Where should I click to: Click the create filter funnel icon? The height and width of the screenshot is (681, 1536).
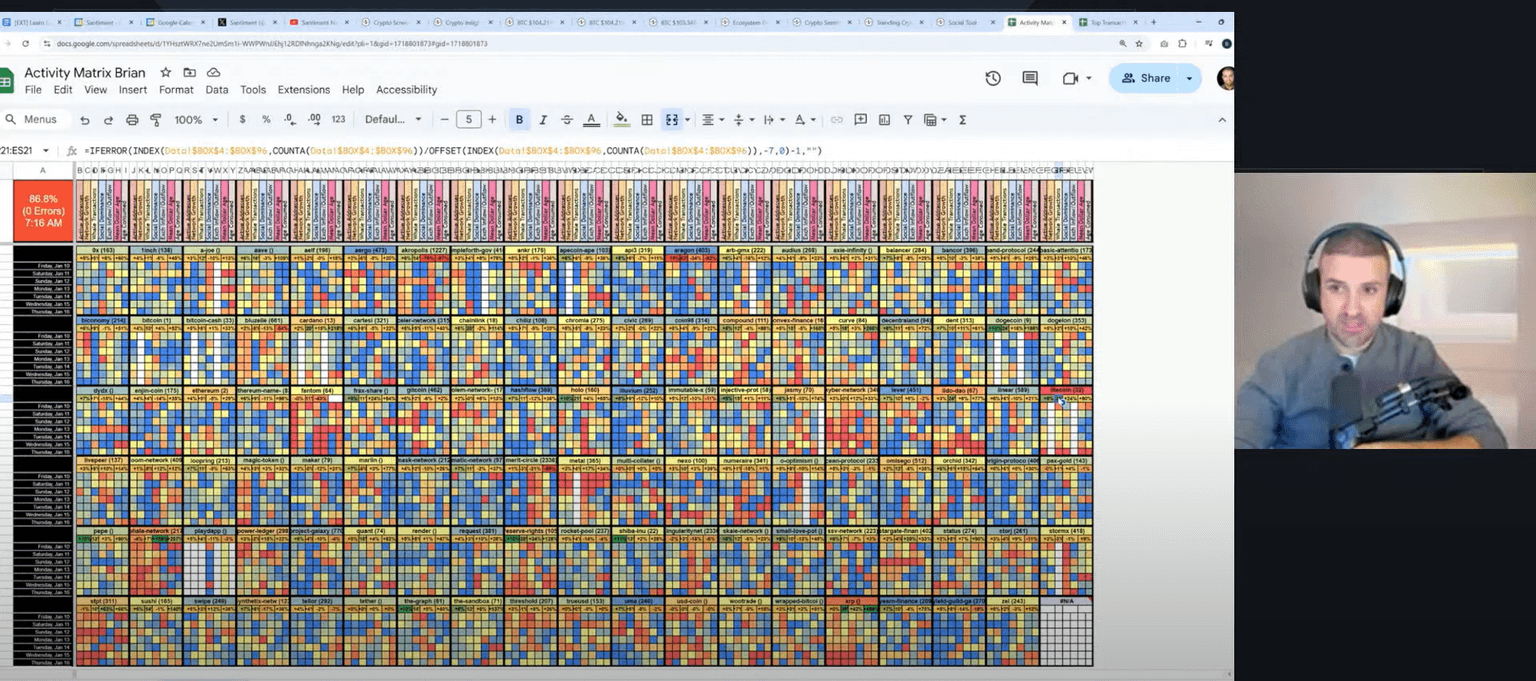(x=908, y=120)
